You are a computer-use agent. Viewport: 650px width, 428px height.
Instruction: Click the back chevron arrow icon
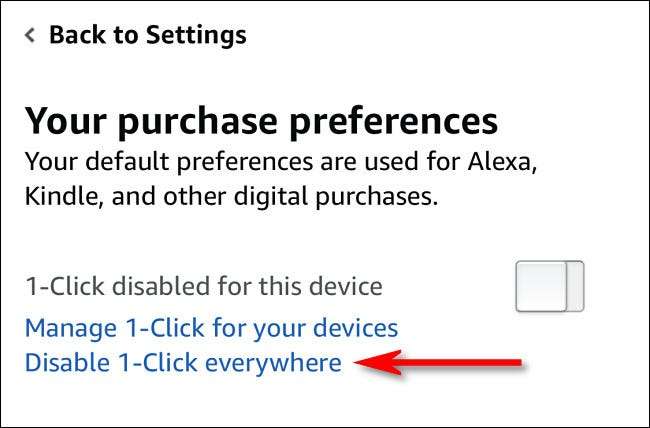pos(31,35)
